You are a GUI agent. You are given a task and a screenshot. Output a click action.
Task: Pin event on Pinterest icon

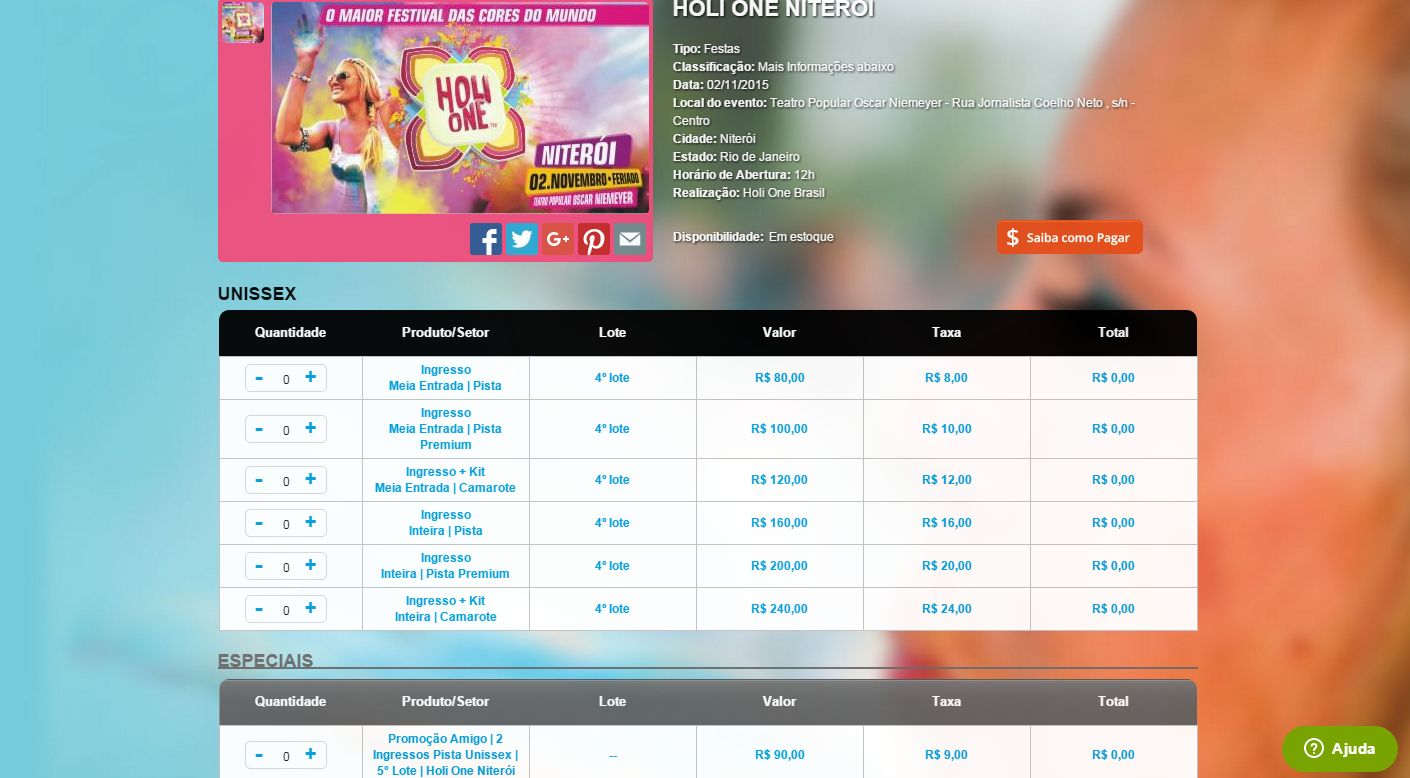(594, 239)
